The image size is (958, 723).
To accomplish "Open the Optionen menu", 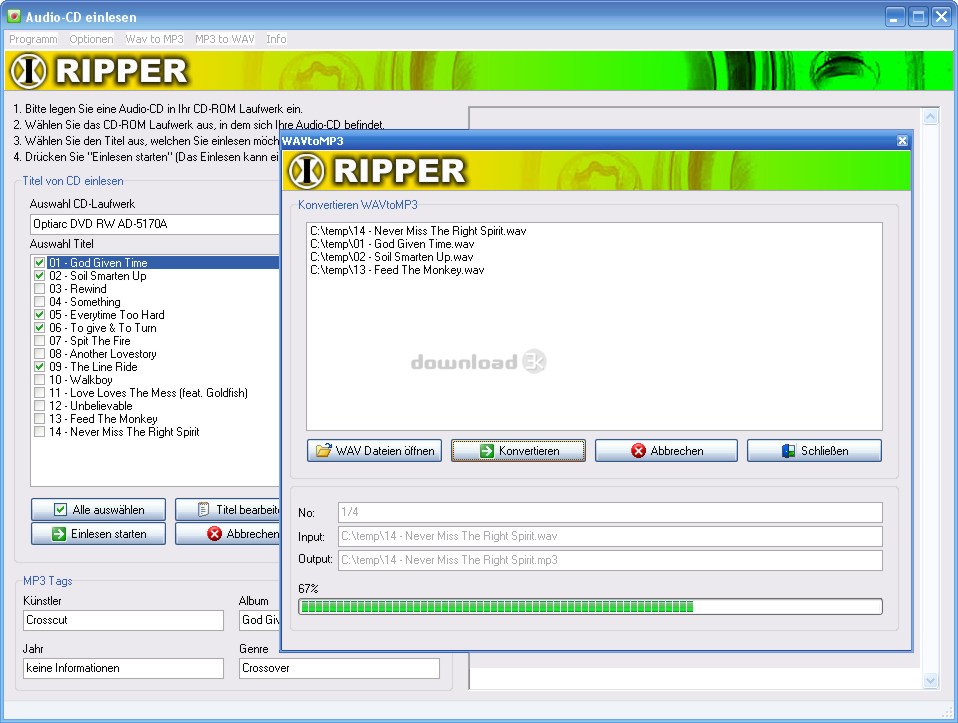I will [x=91, y=39].
